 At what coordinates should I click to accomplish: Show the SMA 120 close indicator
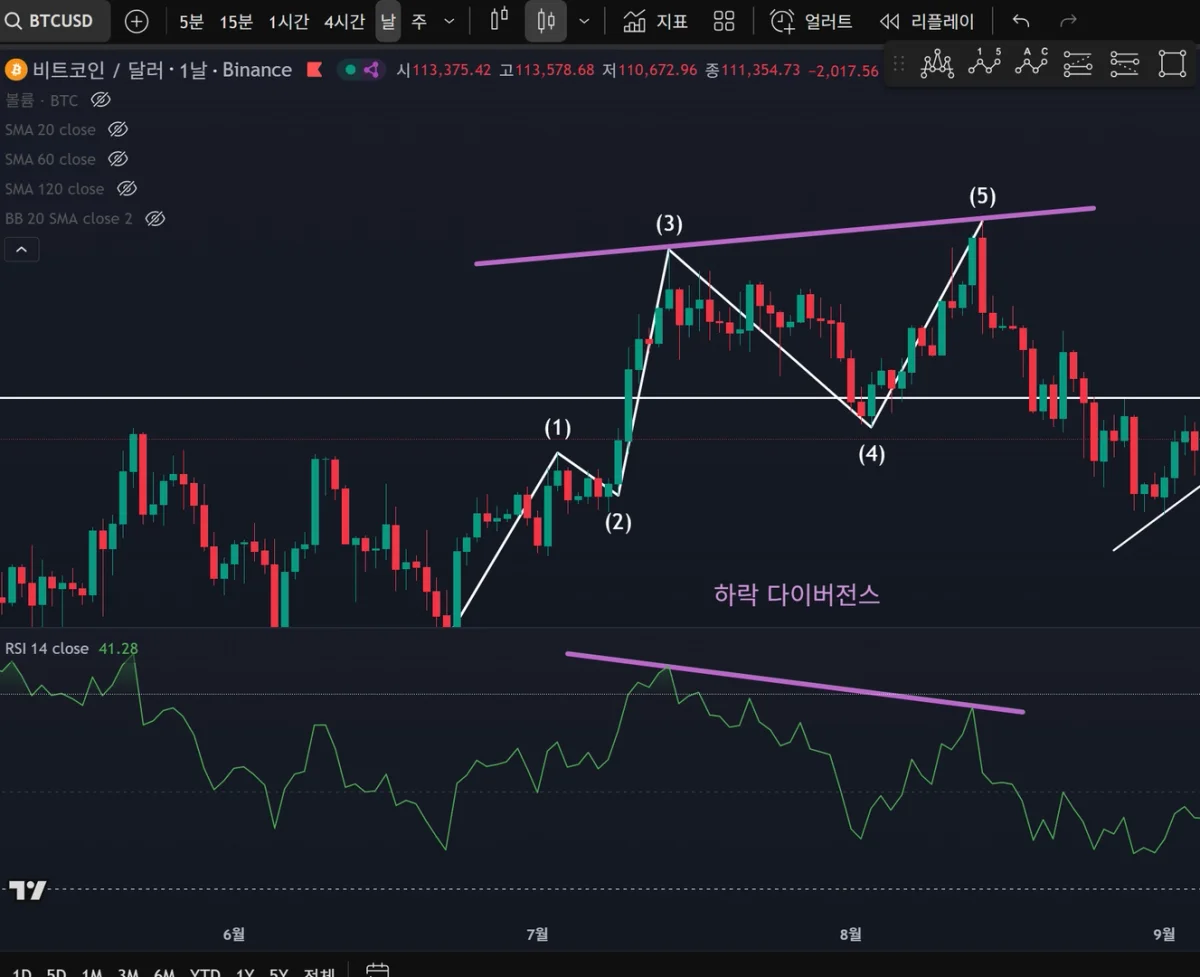pos(126,188)
